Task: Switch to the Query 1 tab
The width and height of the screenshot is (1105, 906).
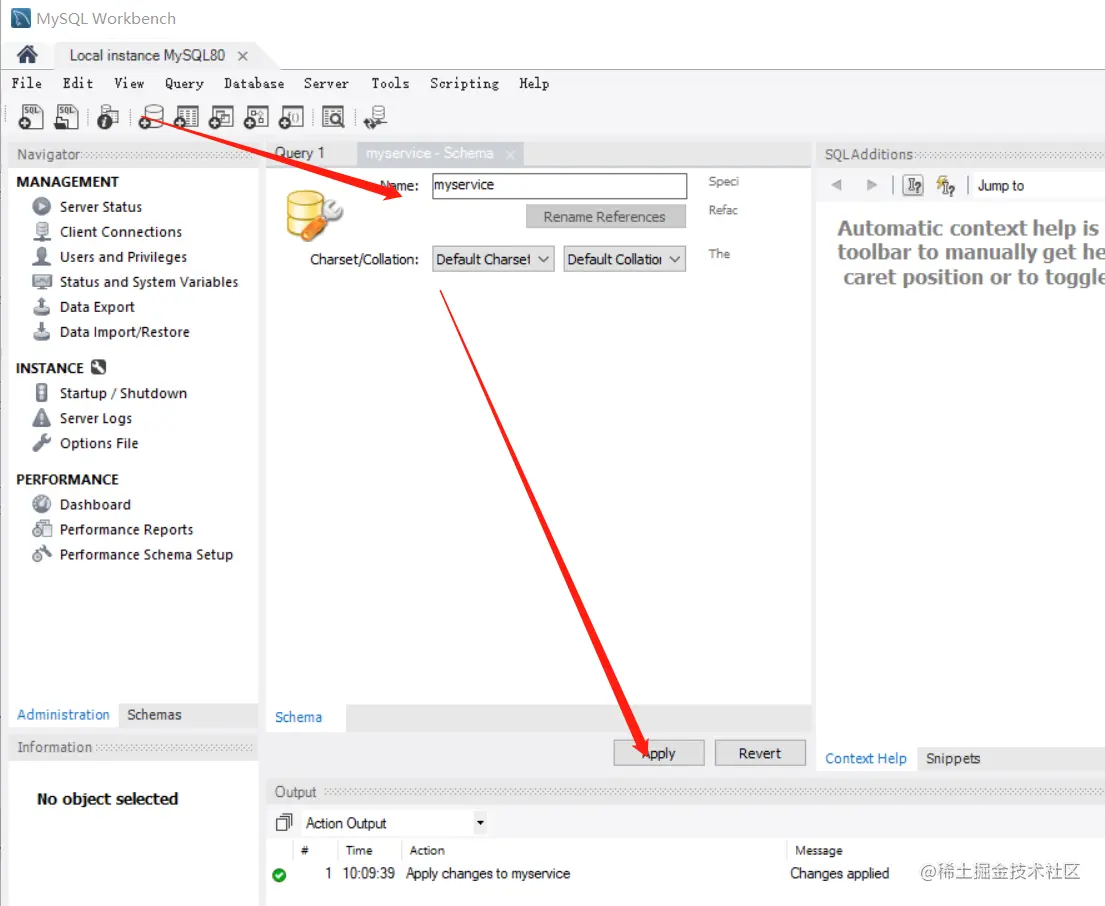Action: [300, 153]
